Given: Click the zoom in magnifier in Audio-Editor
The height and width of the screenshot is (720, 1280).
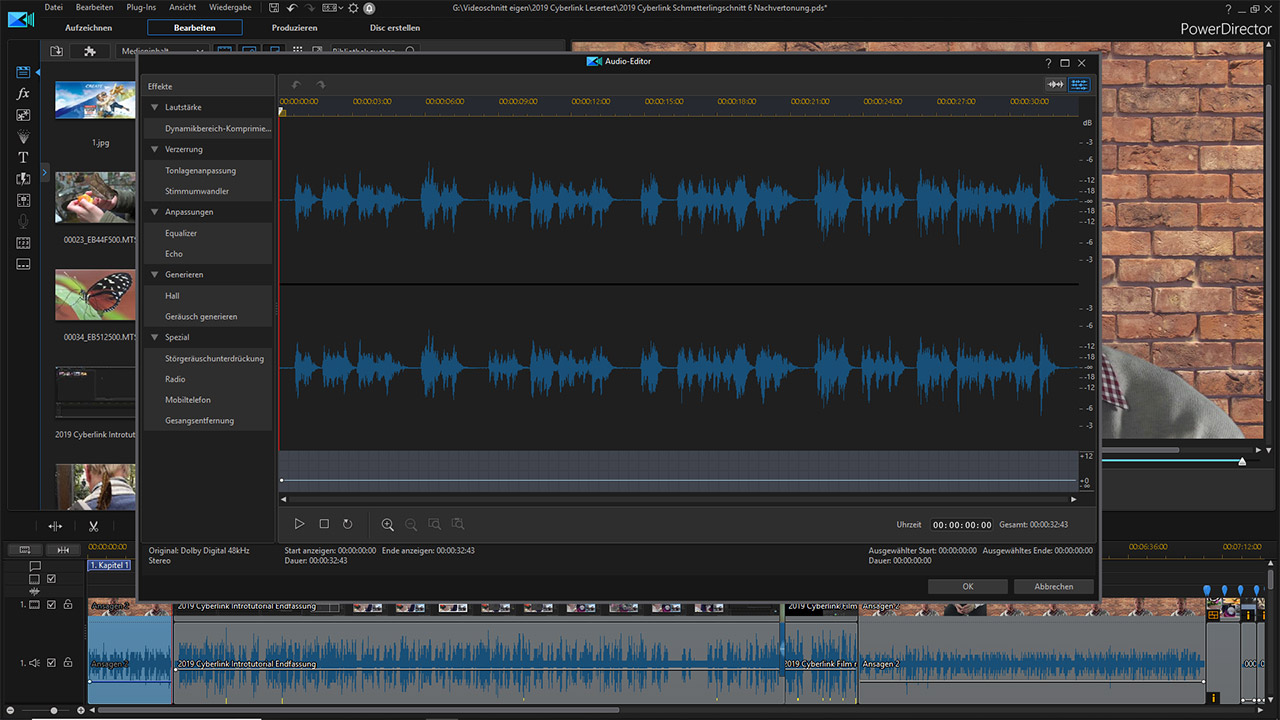Looking at the screenshot, I should (387, 524).
